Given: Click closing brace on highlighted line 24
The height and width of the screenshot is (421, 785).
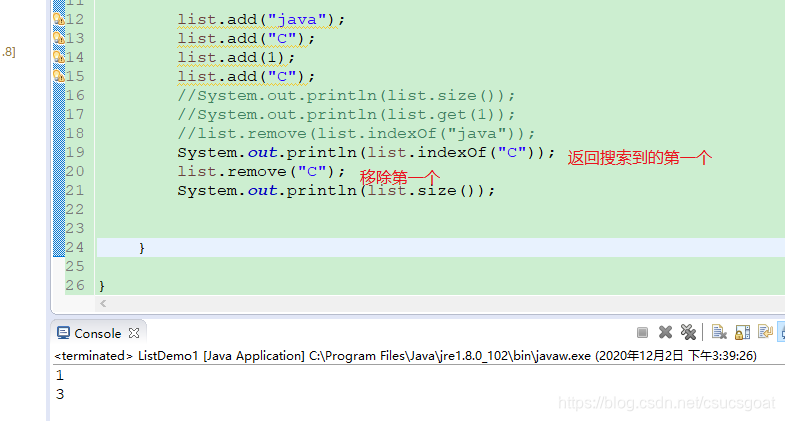Looking at the screenshot, I should click(142, 248).
